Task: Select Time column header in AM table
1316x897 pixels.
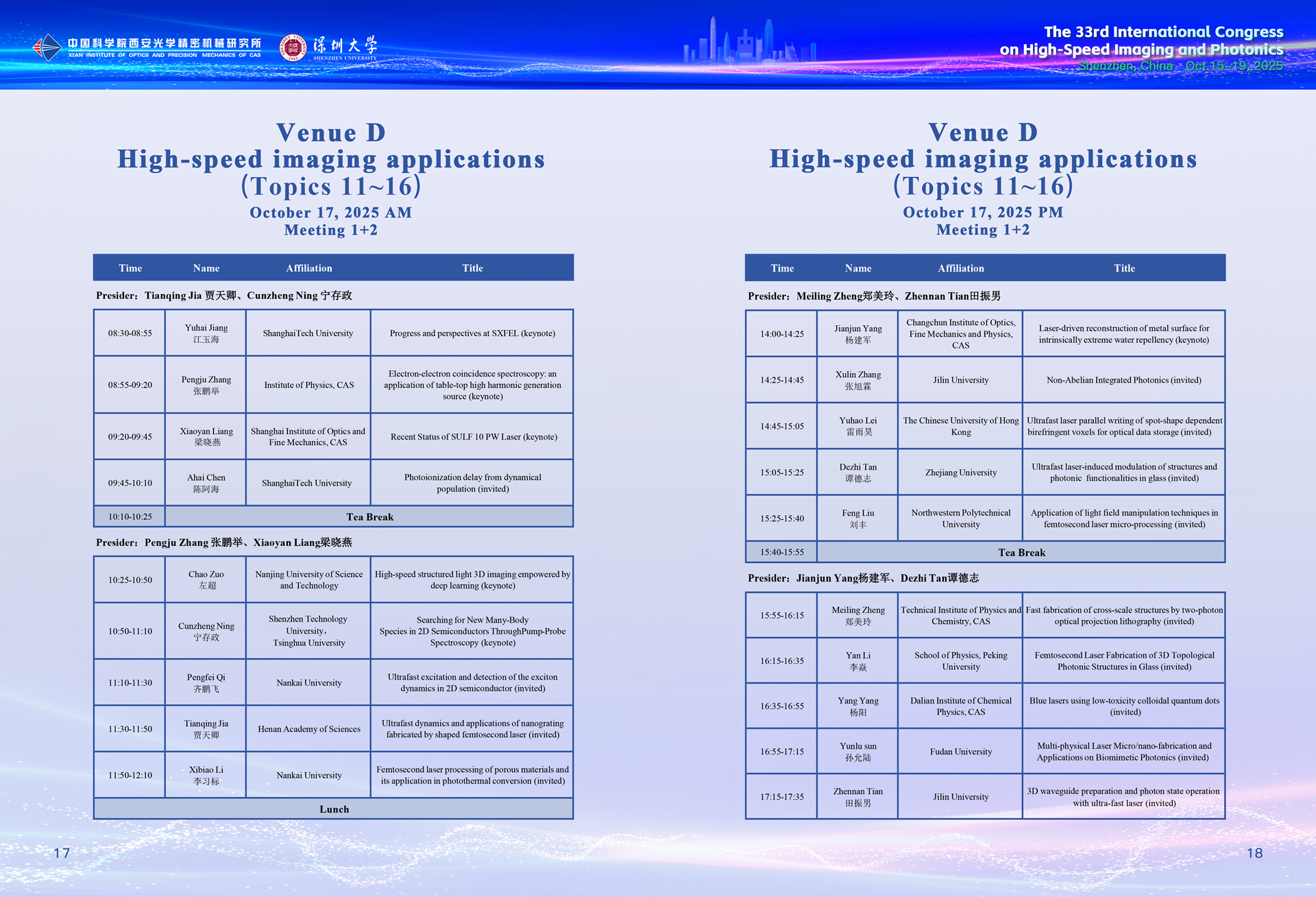Action: pyautogui.click(x=130, y=268)
